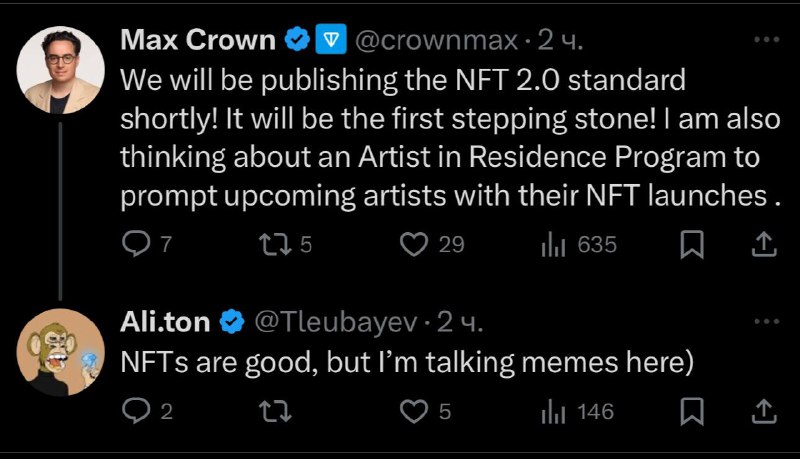Open more options on Ali.ton's reply
This screenshot has width=800, height=459.
767,321
